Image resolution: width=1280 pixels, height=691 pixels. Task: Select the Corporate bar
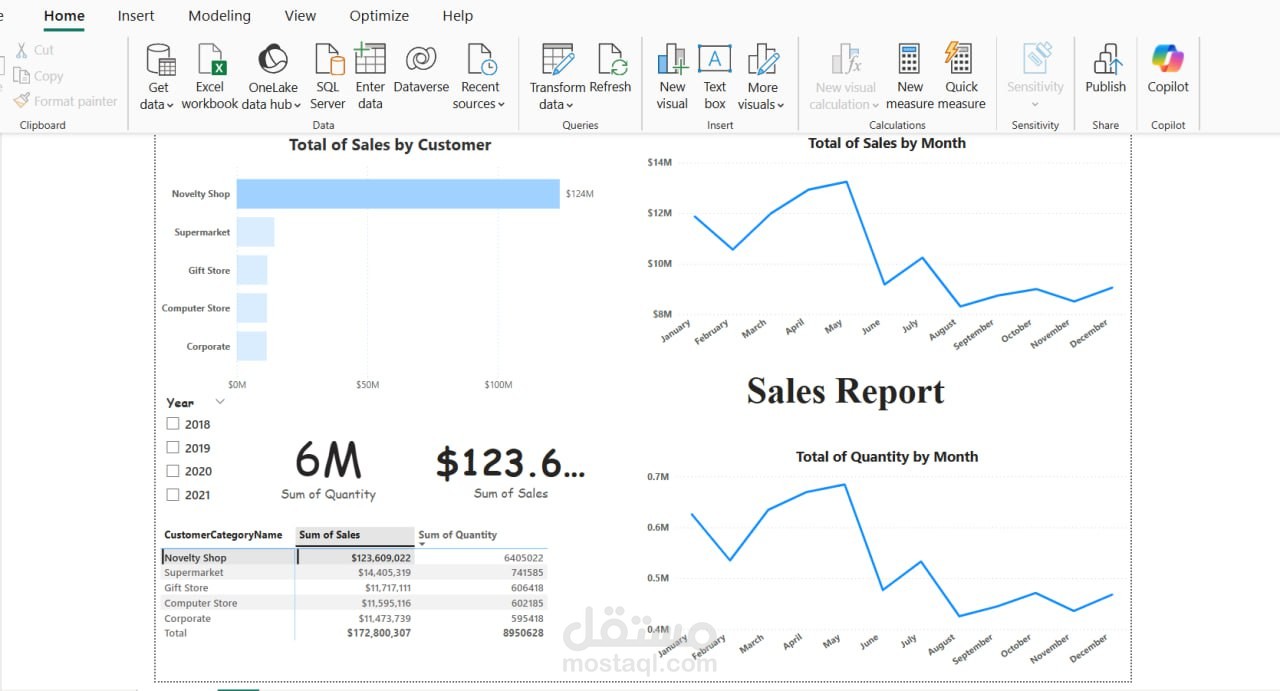pos(252,346)
